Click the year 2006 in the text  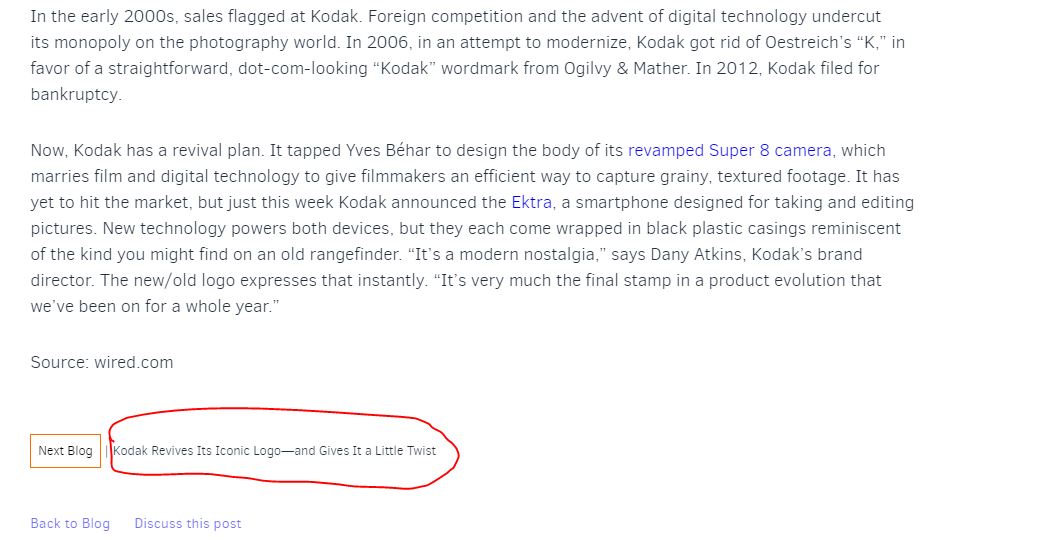pyautogui.click(x=387, y=42)
